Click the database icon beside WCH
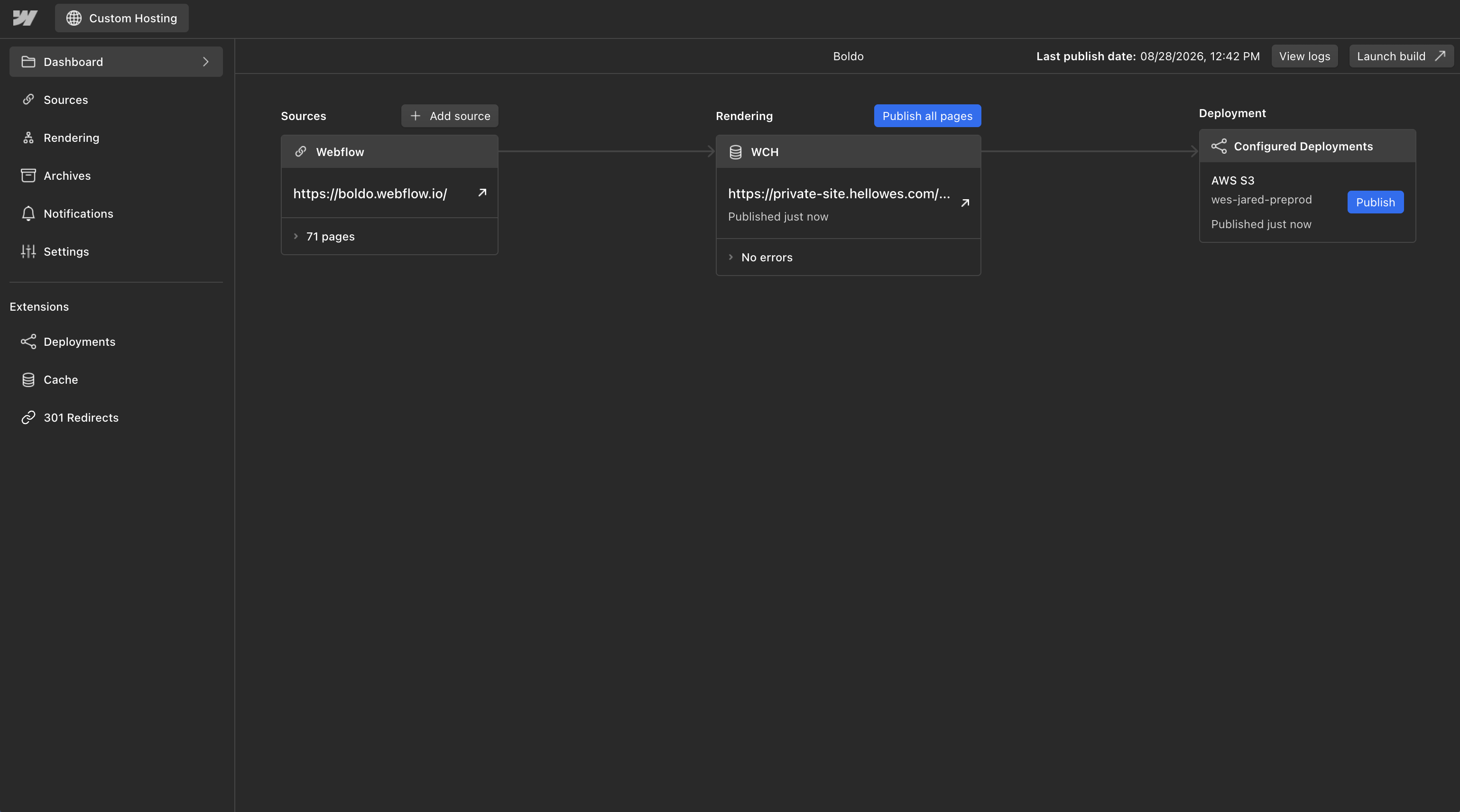1460x812 pixels. click(736, 152)
